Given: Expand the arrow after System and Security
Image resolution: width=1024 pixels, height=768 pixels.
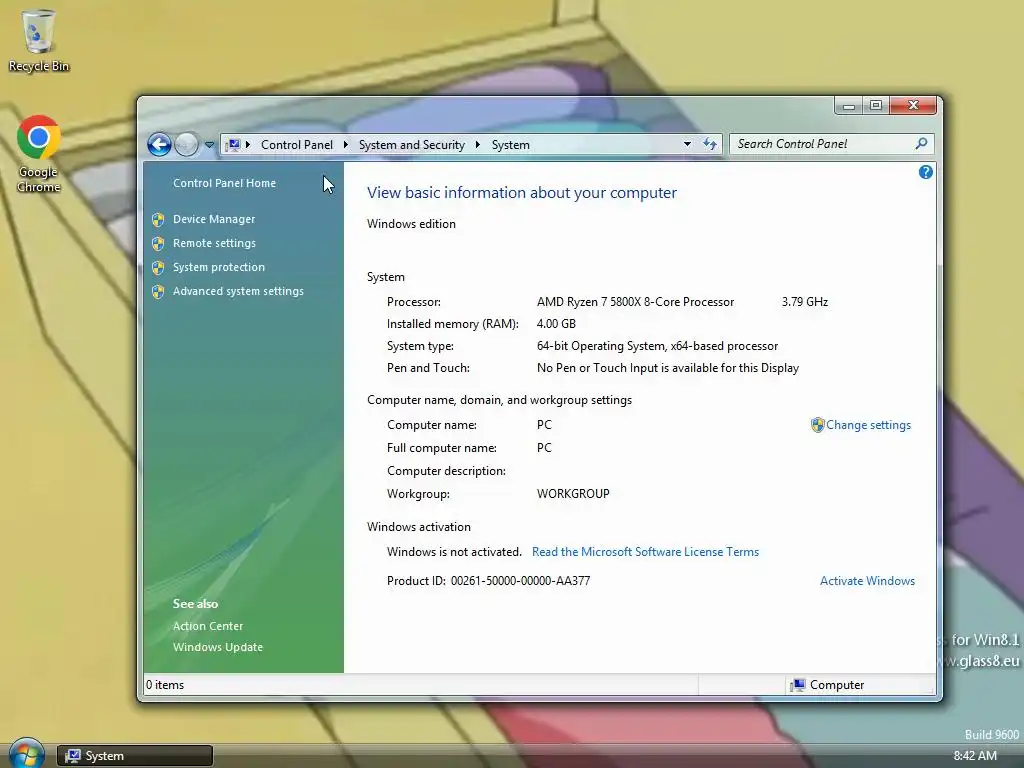Looking at the screenshot, I should coord(477,144).
